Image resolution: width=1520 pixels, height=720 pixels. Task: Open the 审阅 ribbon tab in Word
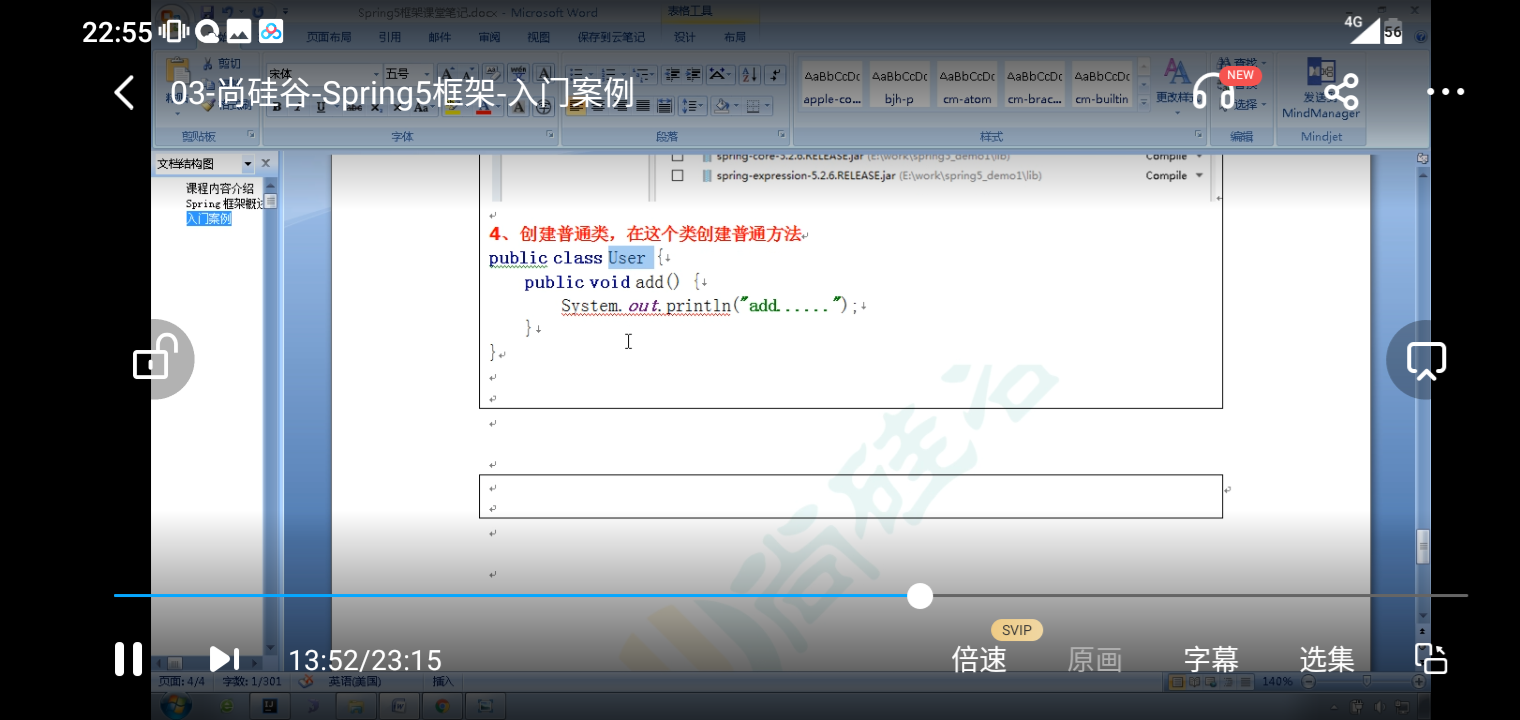pos(489,37)
